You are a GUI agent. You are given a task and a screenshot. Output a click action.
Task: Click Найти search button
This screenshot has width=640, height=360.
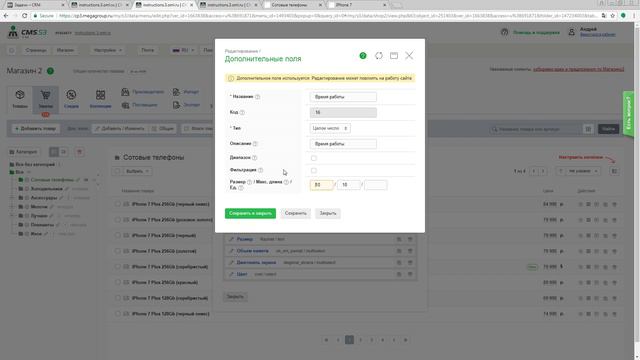point(608,129)
